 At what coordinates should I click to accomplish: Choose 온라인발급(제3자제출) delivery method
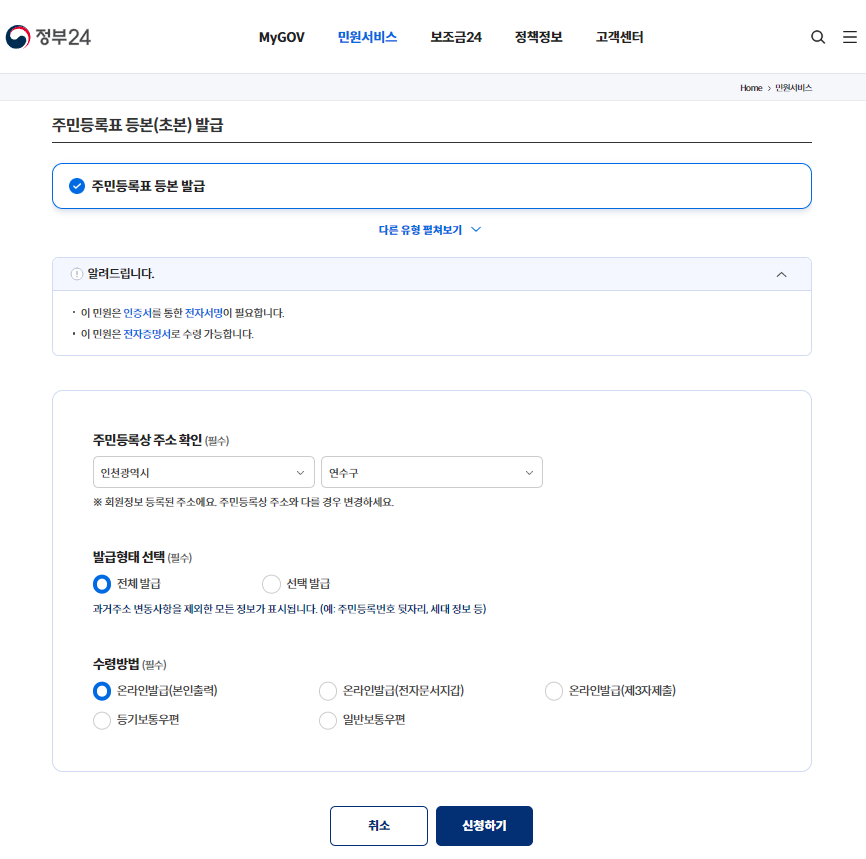(554, 691)
